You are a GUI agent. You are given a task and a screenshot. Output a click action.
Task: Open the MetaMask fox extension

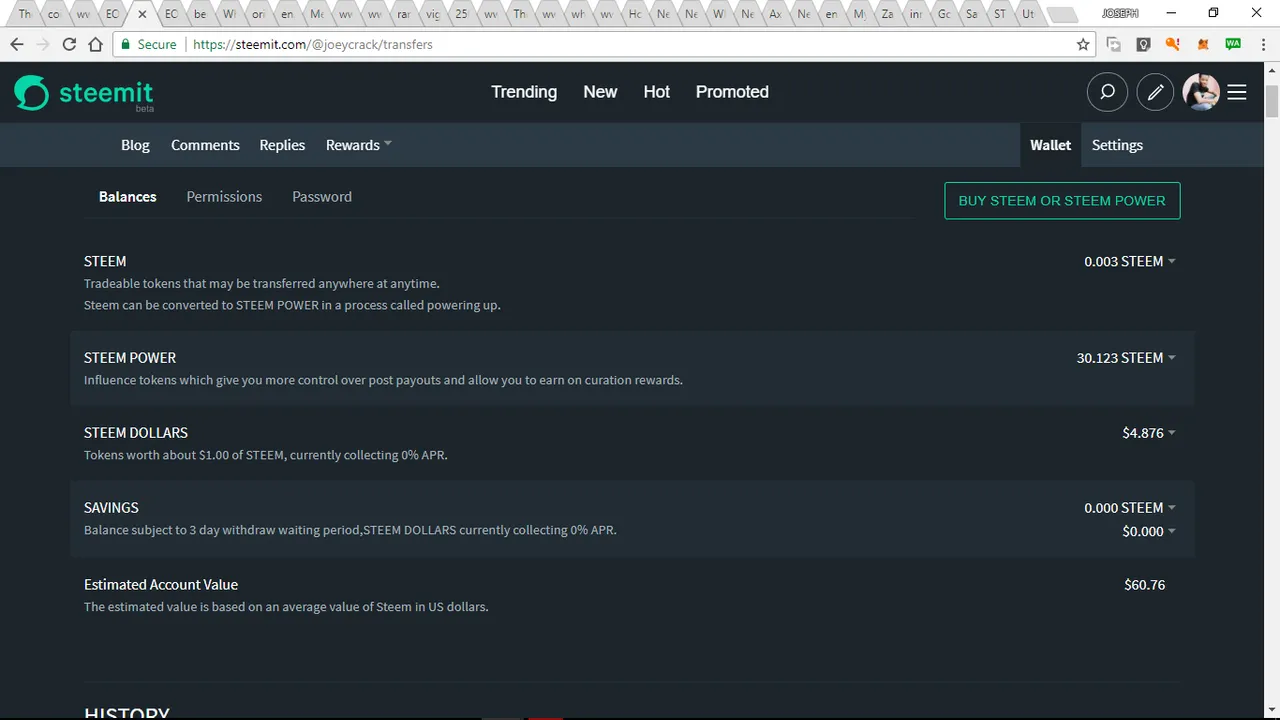coord(1204,44)
